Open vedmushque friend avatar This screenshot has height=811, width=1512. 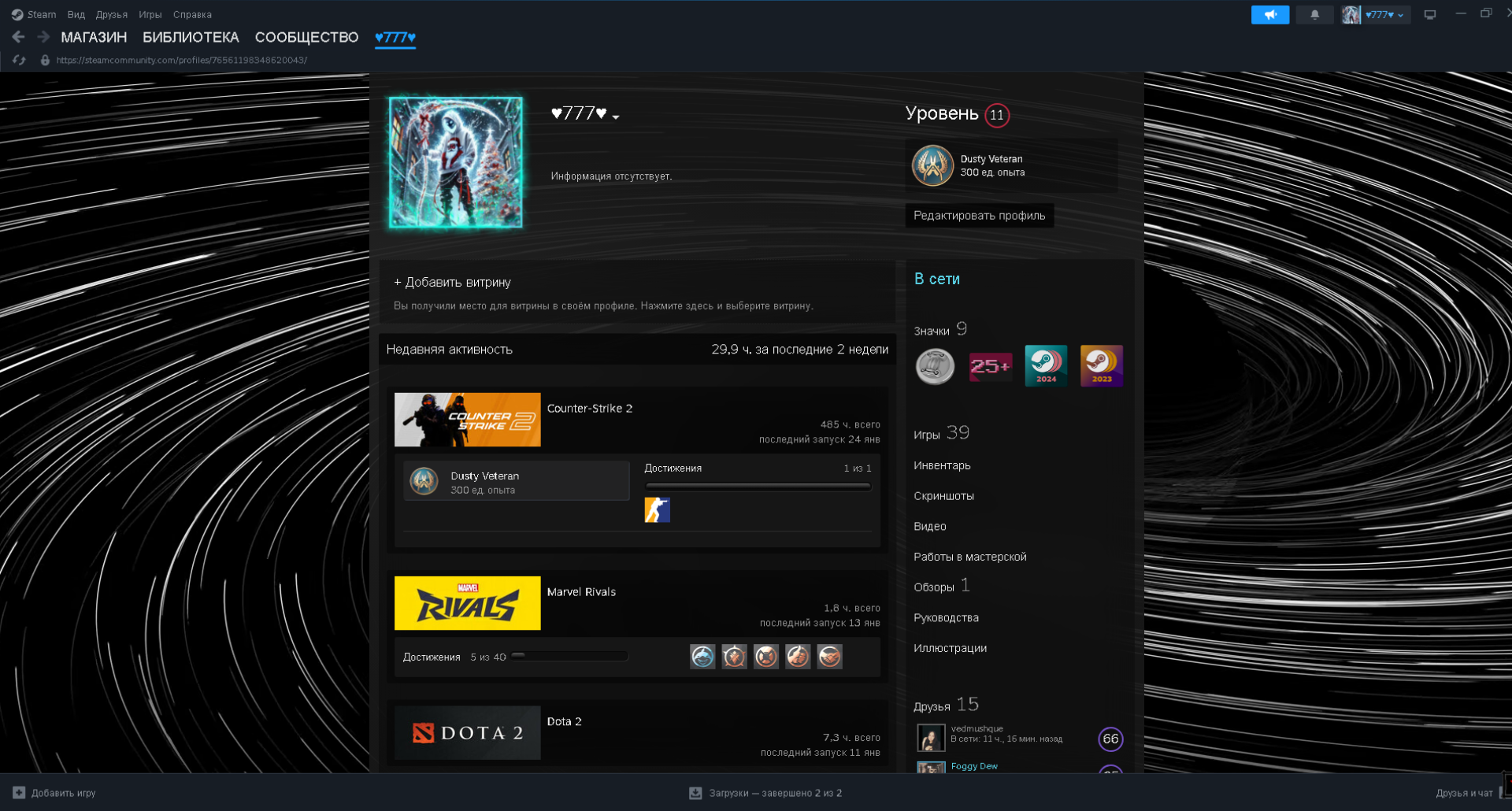(x=931, y=738)
